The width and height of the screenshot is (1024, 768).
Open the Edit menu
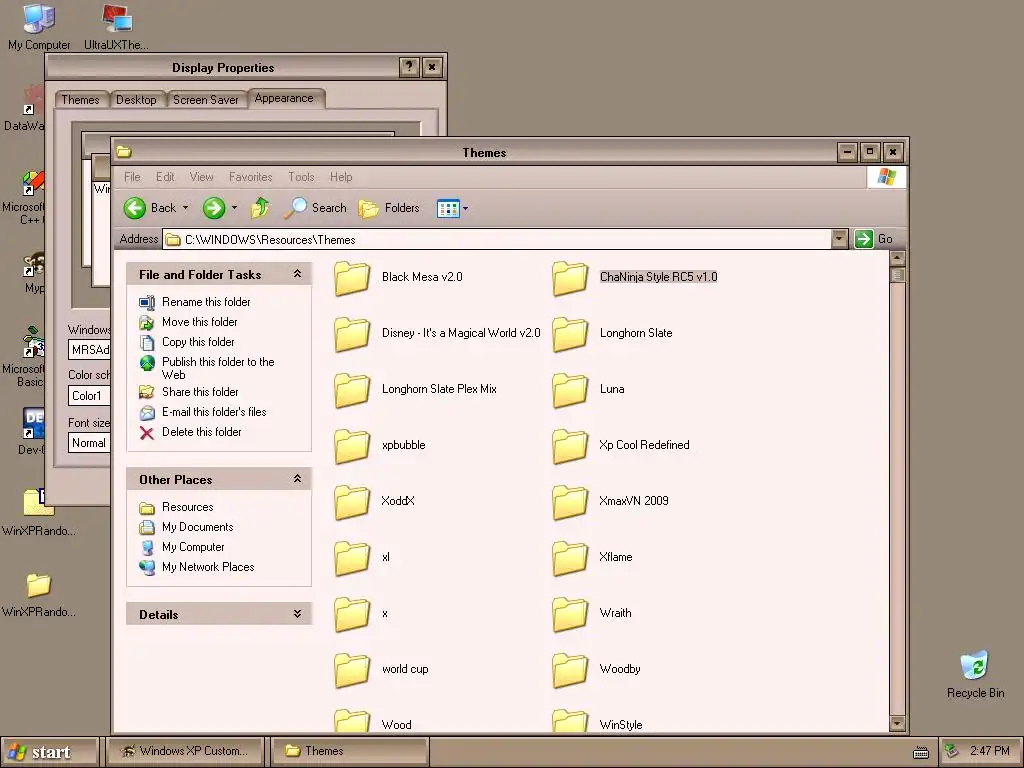click(x=165, y=177)
